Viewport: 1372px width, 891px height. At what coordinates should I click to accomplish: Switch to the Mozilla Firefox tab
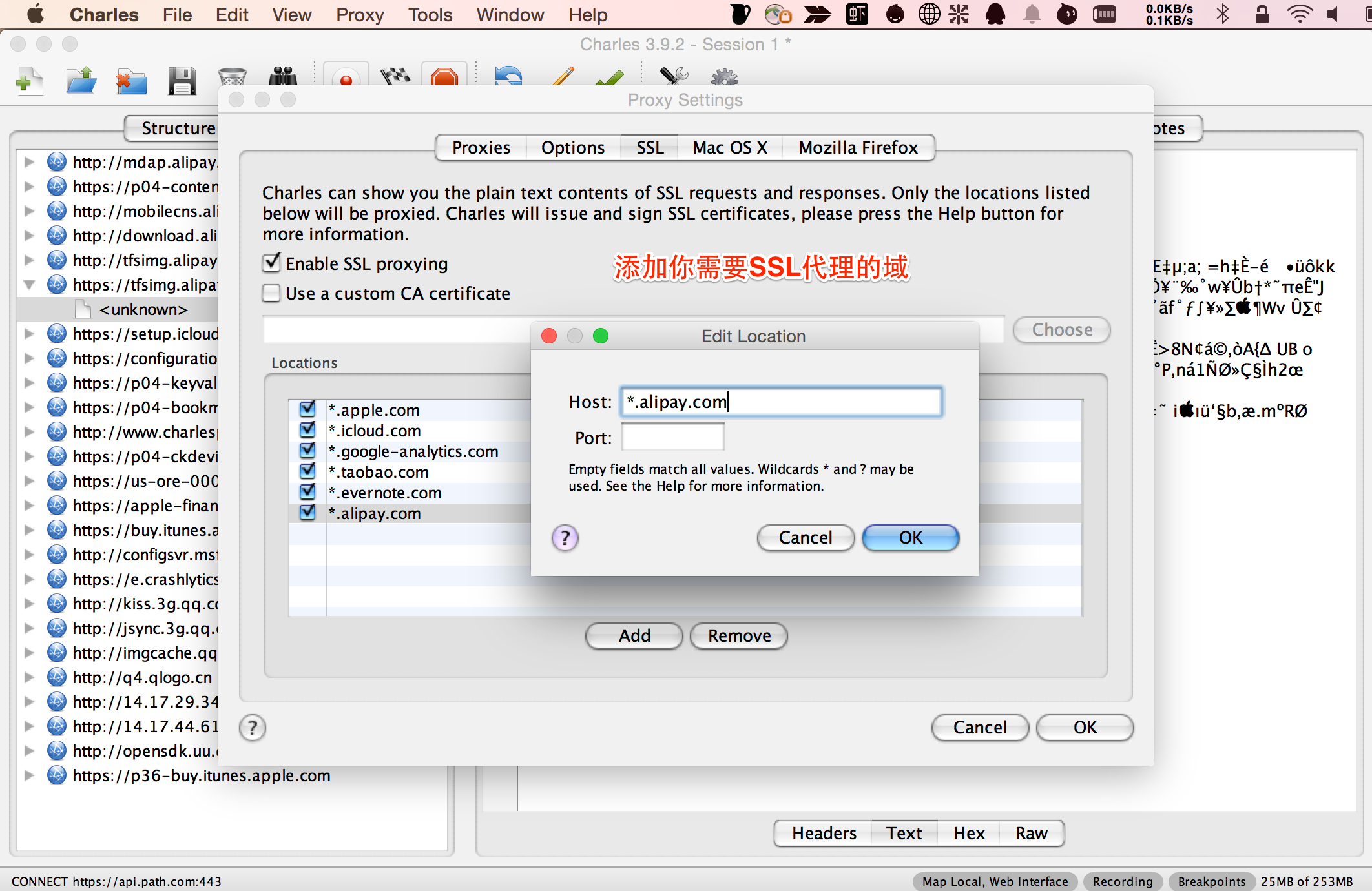[858, 148]
